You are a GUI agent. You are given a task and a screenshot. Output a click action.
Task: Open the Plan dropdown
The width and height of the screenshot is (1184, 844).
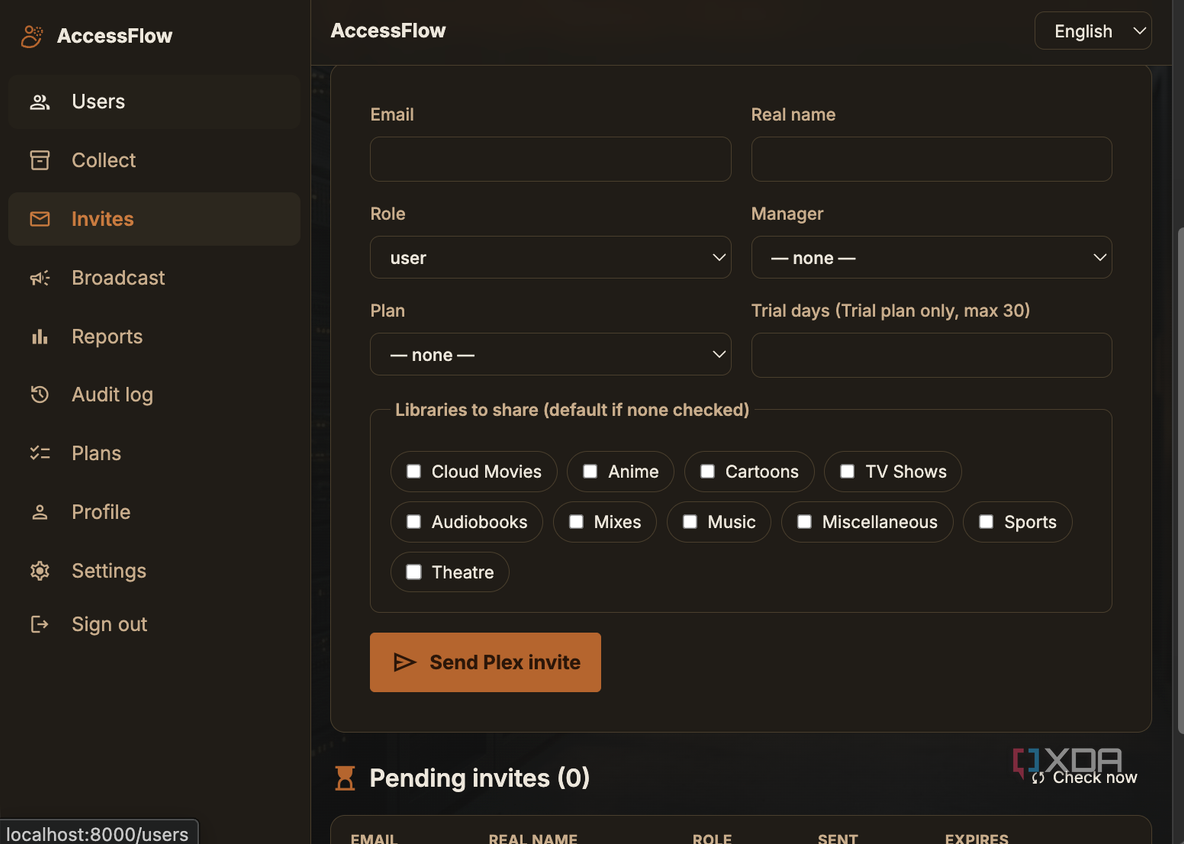tap(550, 354)
